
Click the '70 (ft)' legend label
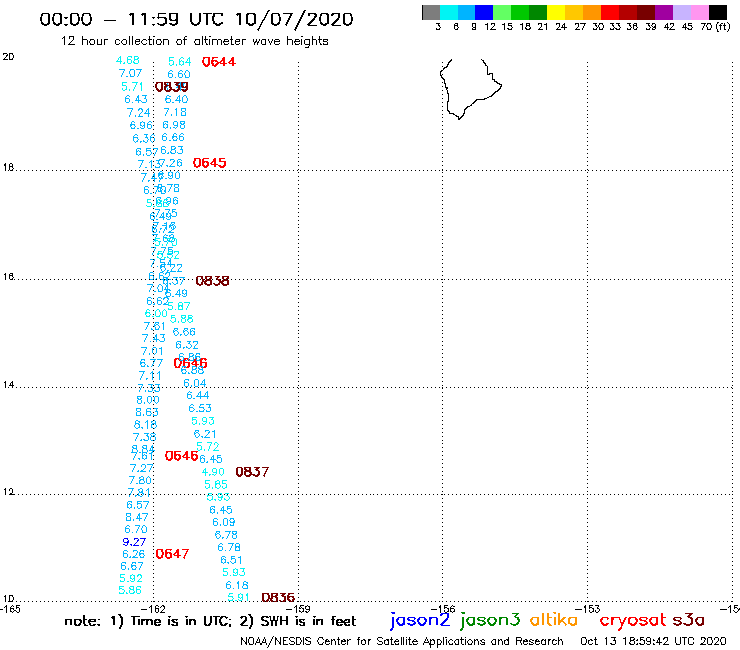[x=715, y=27]
